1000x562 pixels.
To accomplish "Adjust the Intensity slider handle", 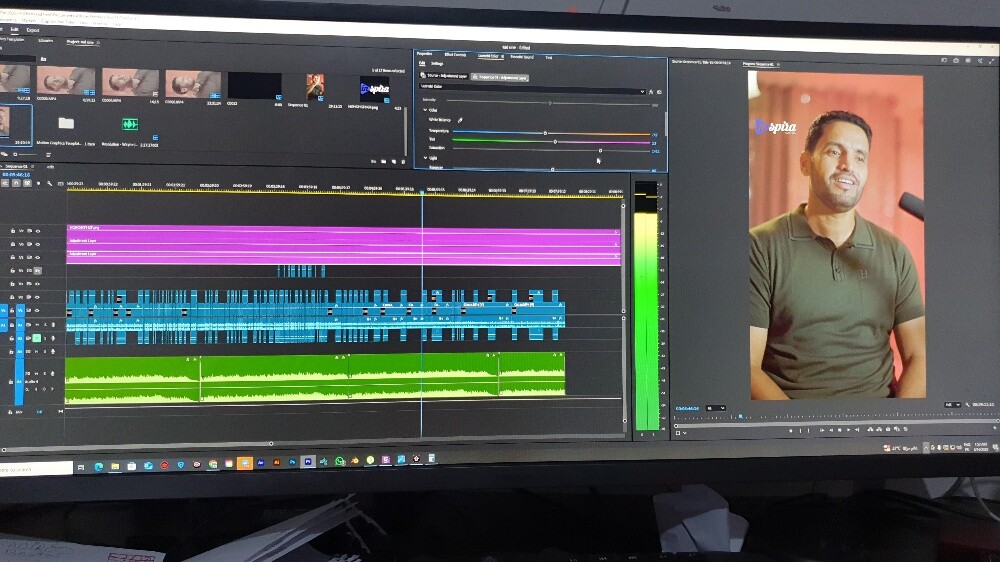I will [x=550, y=103].
